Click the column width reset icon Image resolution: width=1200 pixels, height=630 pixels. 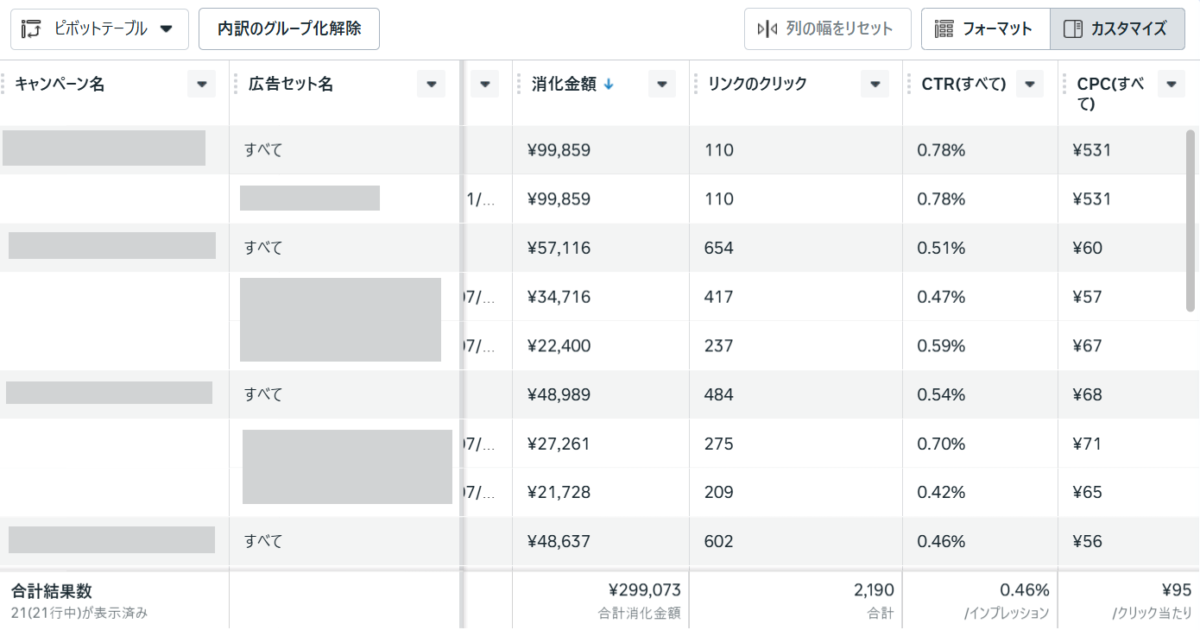click(x=767, y=29)
